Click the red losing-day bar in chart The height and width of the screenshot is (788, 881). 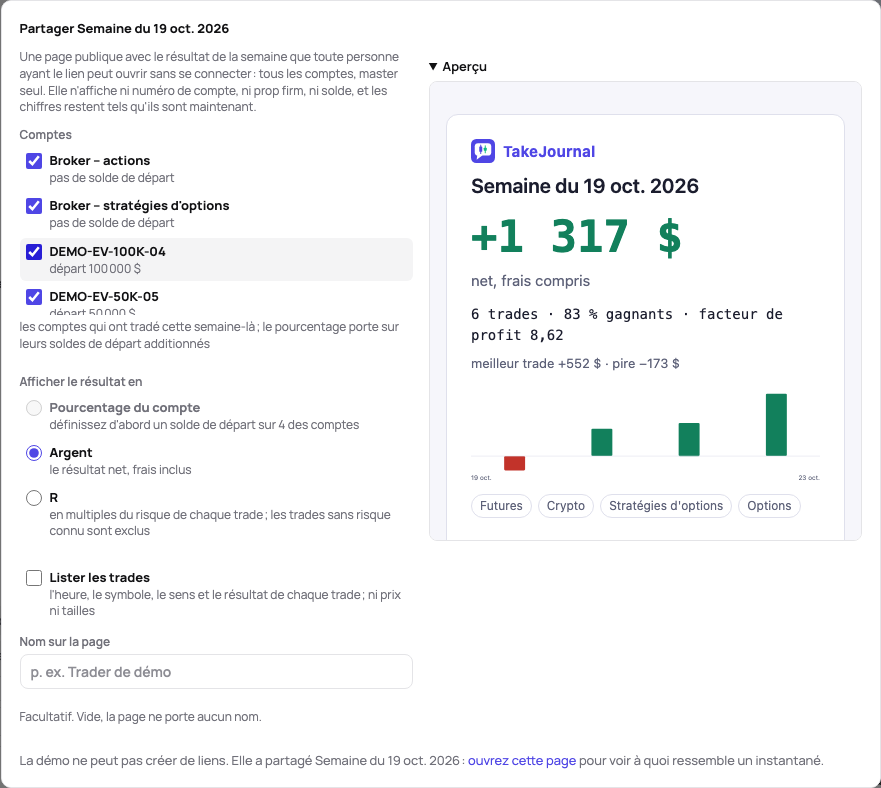click(514, 463)
